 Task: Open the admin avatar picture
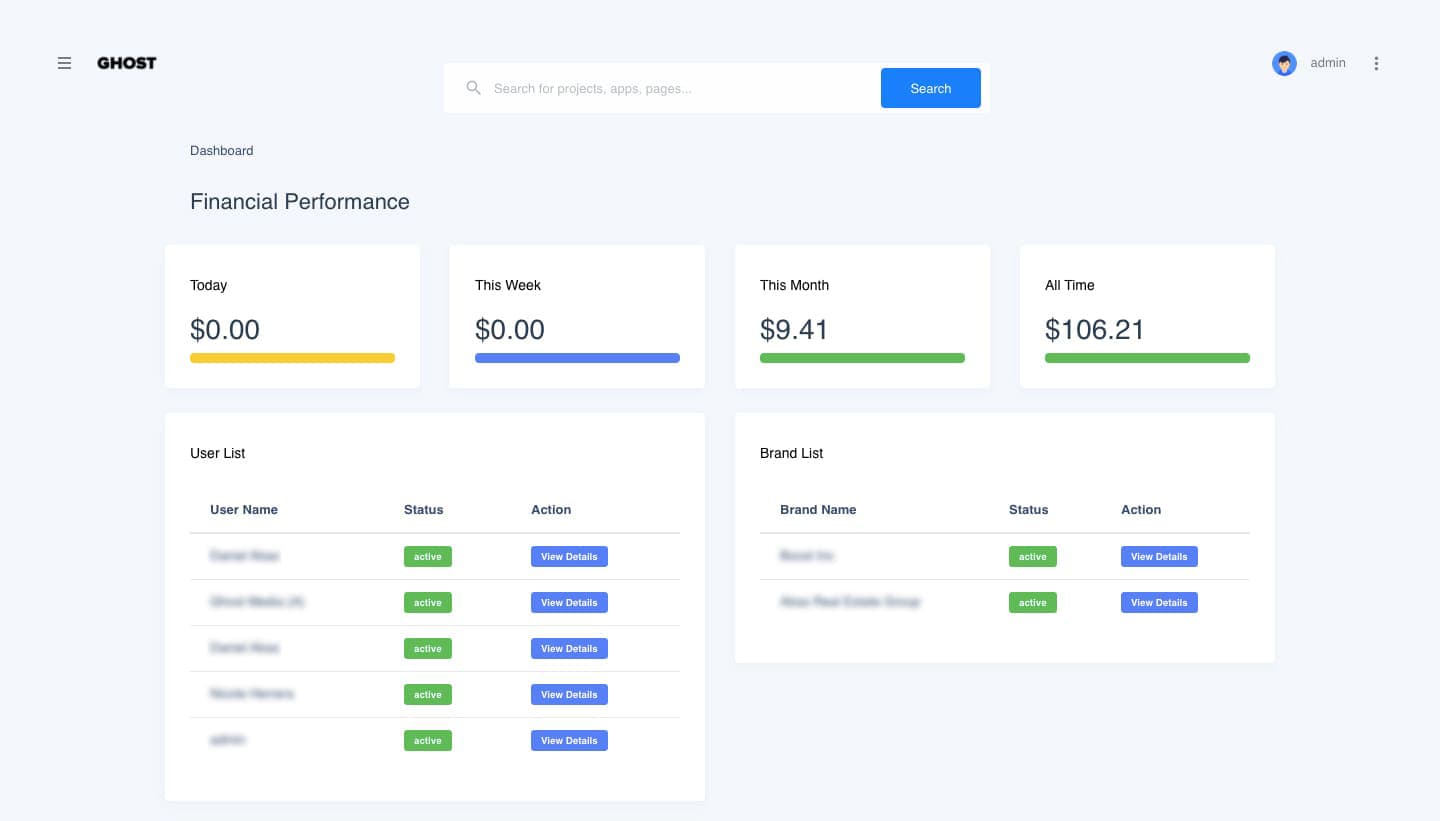pos(1284,63)
